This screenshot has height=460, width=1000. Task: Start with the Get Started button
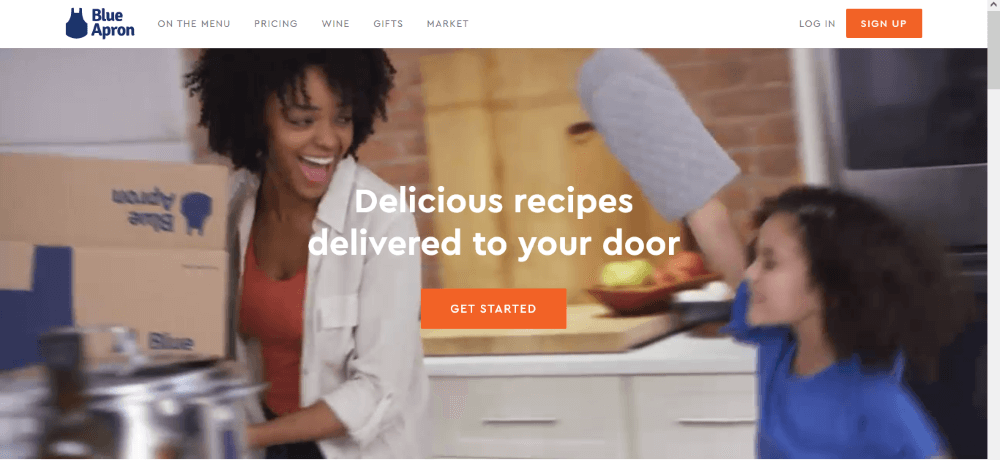click(494, 309)
